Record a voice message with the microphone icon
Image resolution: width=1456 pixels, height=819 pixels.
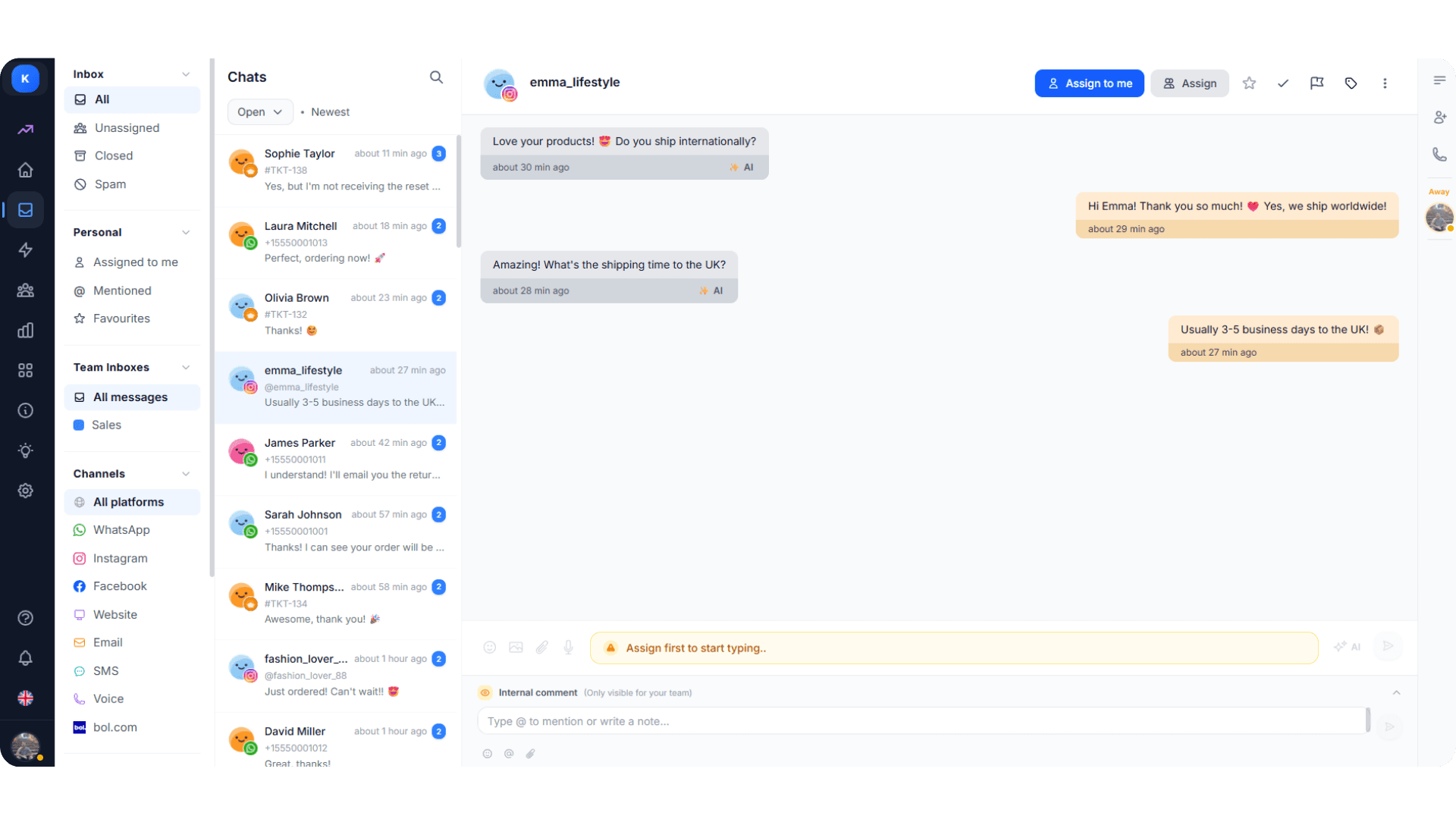point(568,647)
